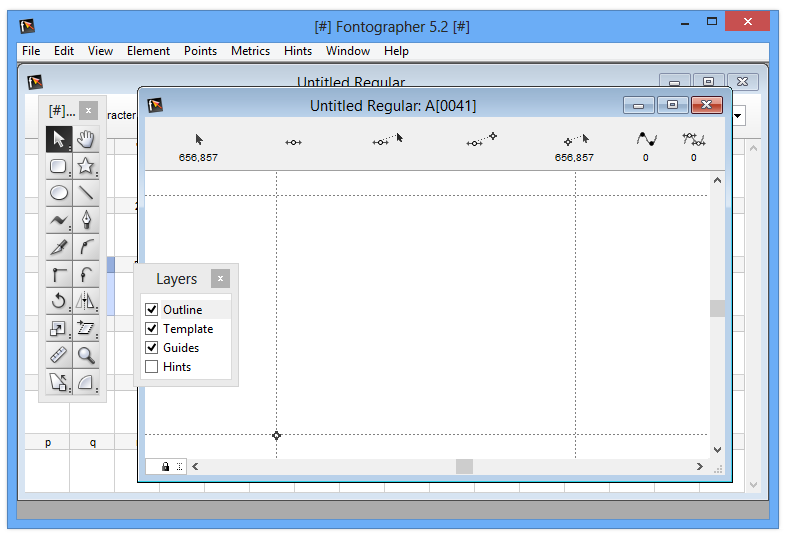Screen dimensions: 788x538
Task: Select the Pointer arrow tool
Action: coord(59,139)
